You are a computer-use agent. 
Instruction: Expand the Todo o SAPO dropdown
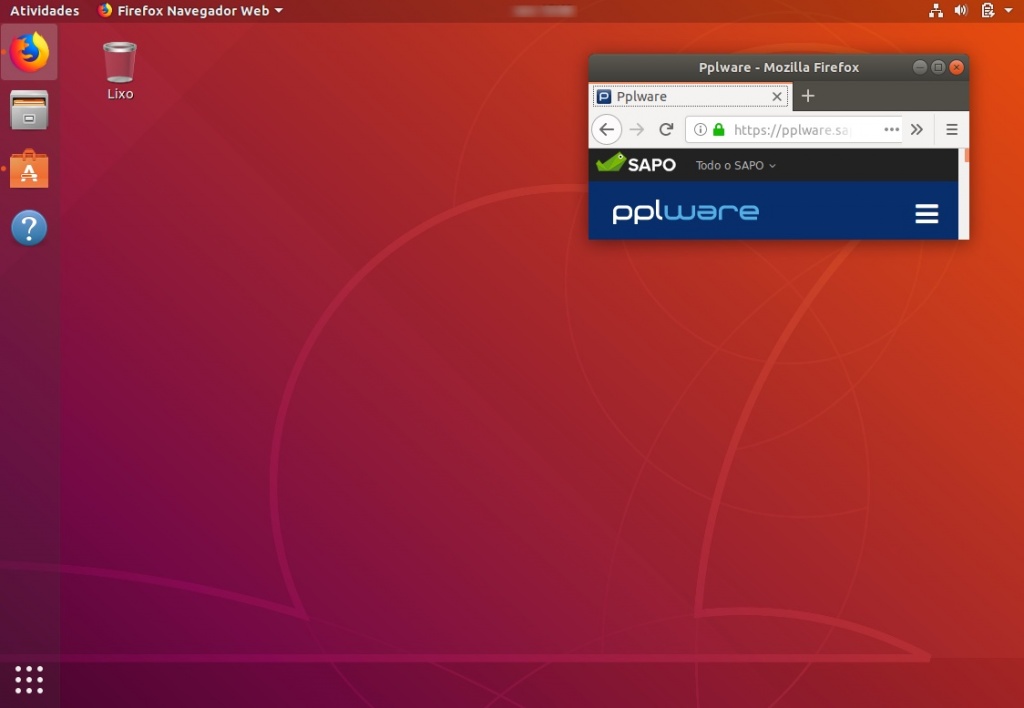tap(734, 165)
